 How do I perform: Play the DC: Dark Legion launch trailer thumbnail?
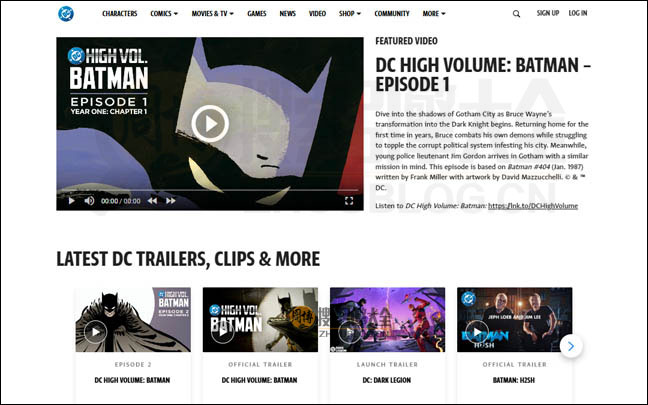(x=350, y=332)
